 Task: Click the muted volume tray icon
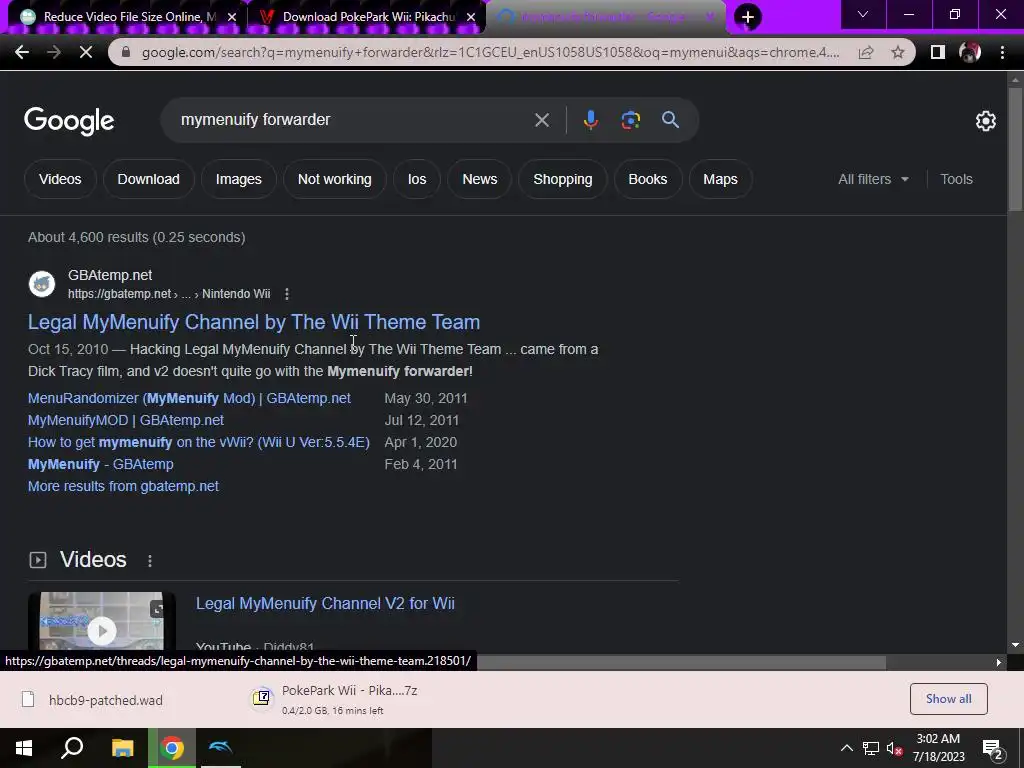point(895,749)
